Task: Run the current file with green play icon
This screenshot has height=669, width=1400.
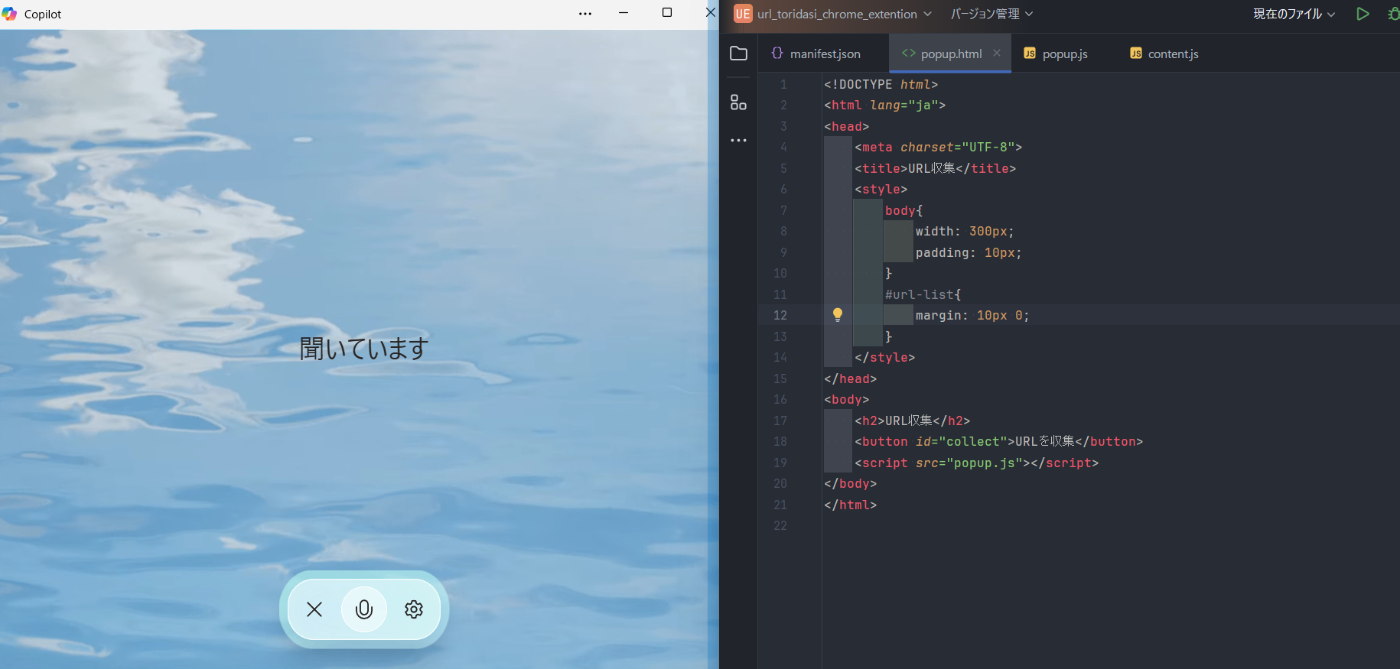Action: (x=1362, y=14)
